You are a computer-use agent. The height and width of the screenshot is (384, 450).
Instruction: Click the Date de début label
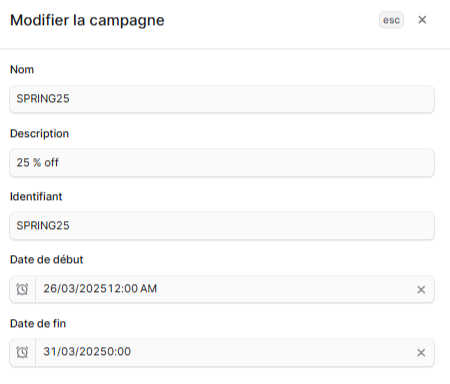pos(46,260)
